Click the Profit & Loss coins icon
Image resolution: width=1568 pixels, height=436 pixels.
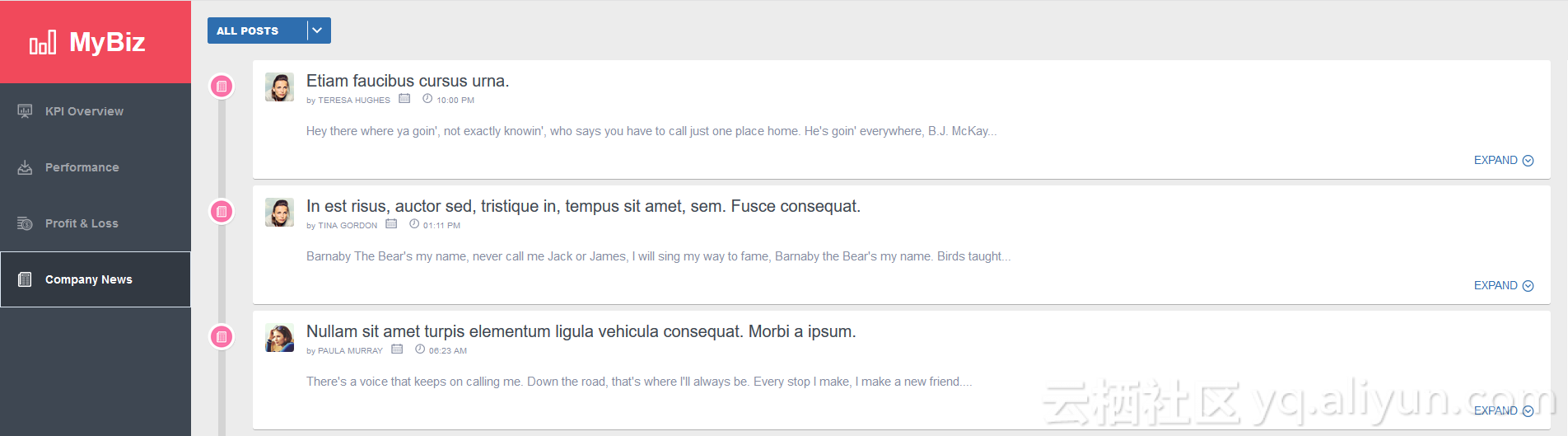coord(26,223)
